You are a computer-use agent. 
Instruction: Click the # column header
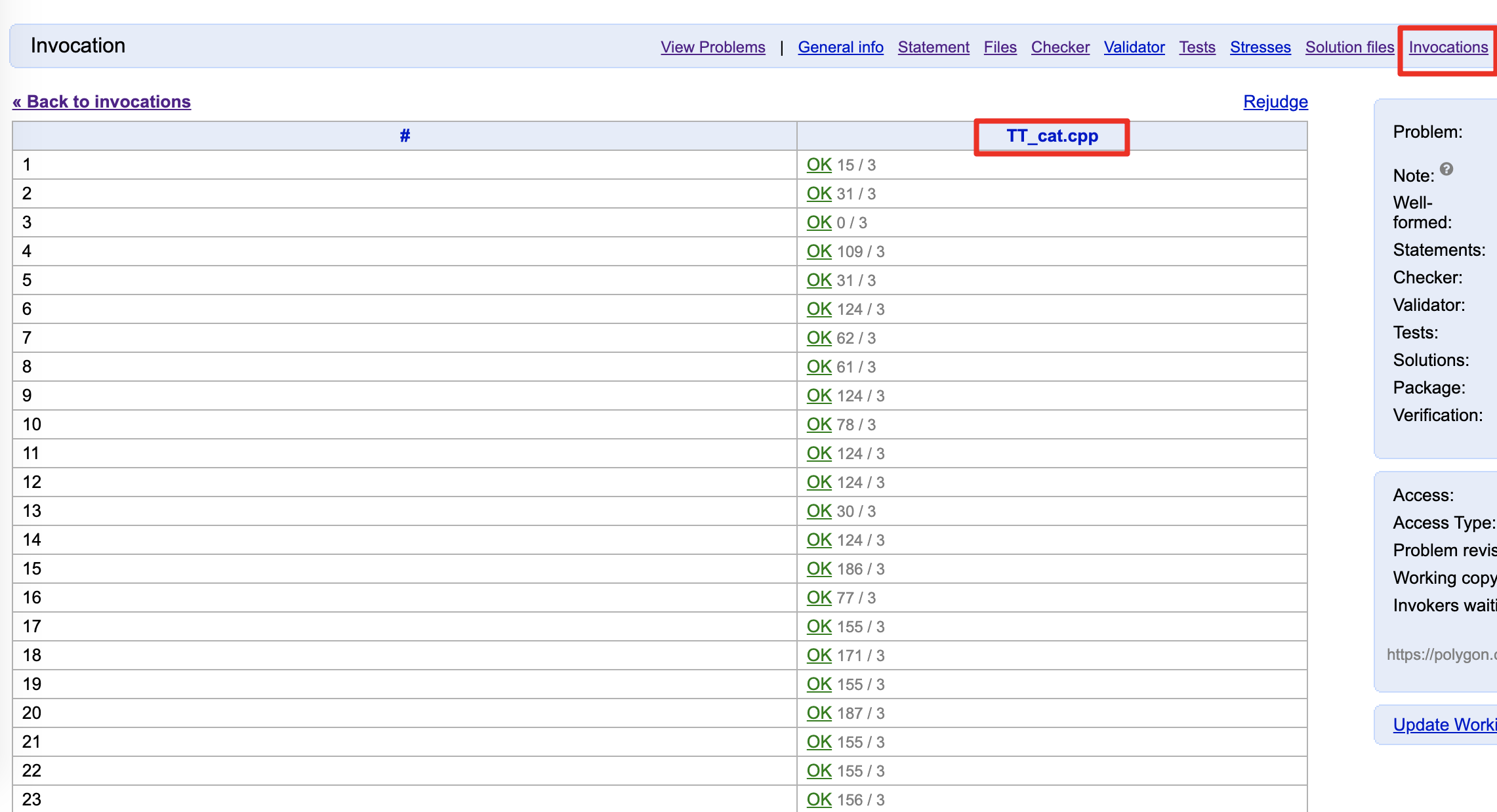405,136
